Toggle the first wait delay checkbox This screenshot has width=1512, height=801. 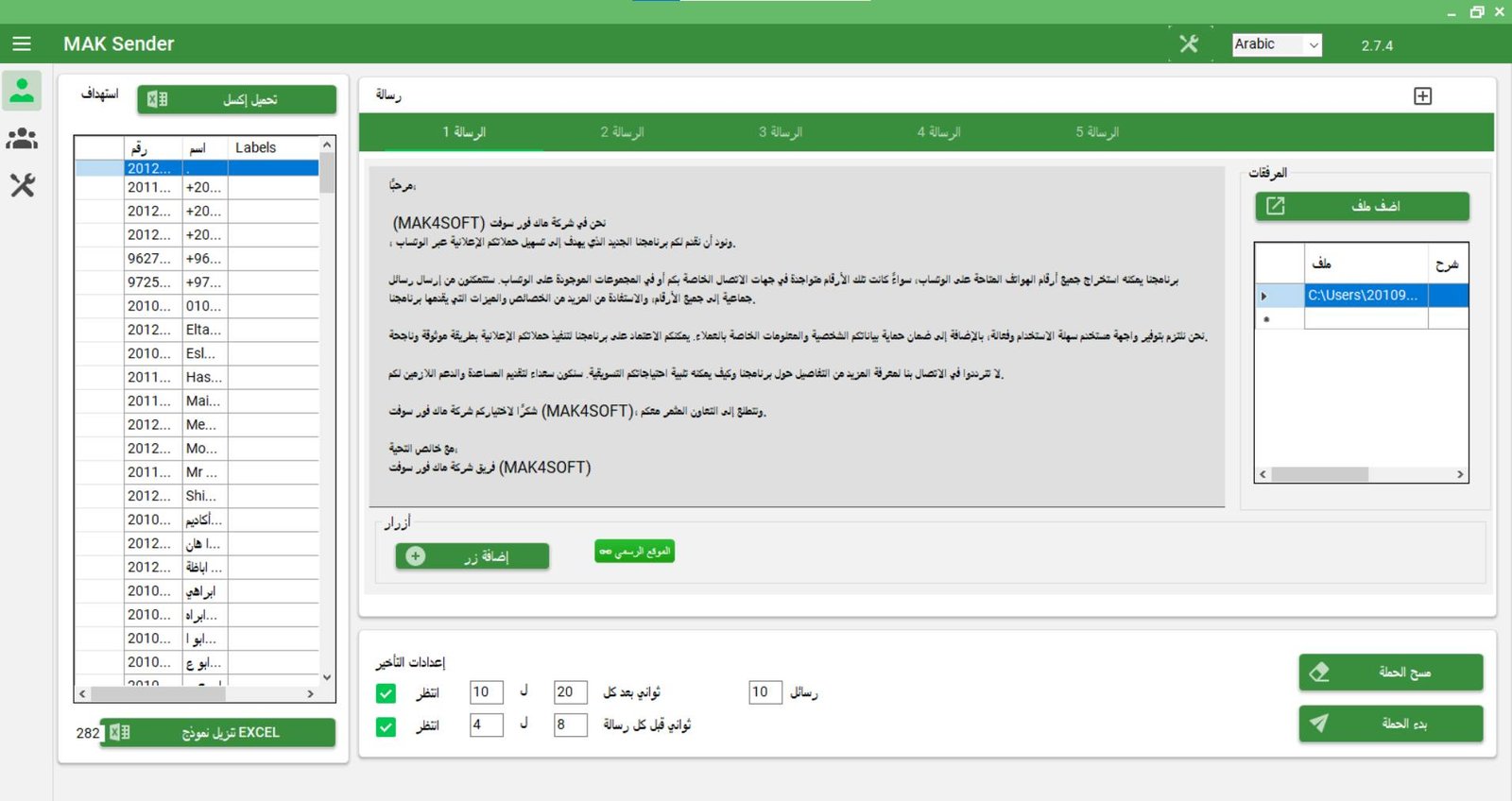(x=386, y=693)
